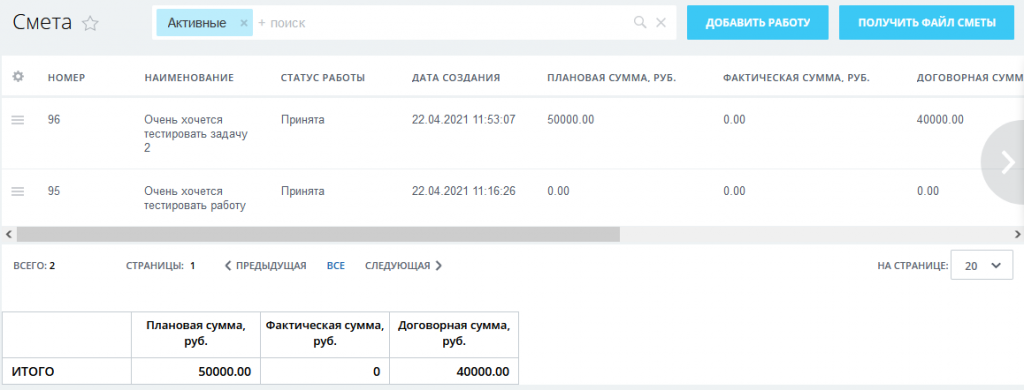Image resolution: width=1024 pixels, height=390 pixels.
Task: Go to Предыдущая page
Action: pos(266,266)
